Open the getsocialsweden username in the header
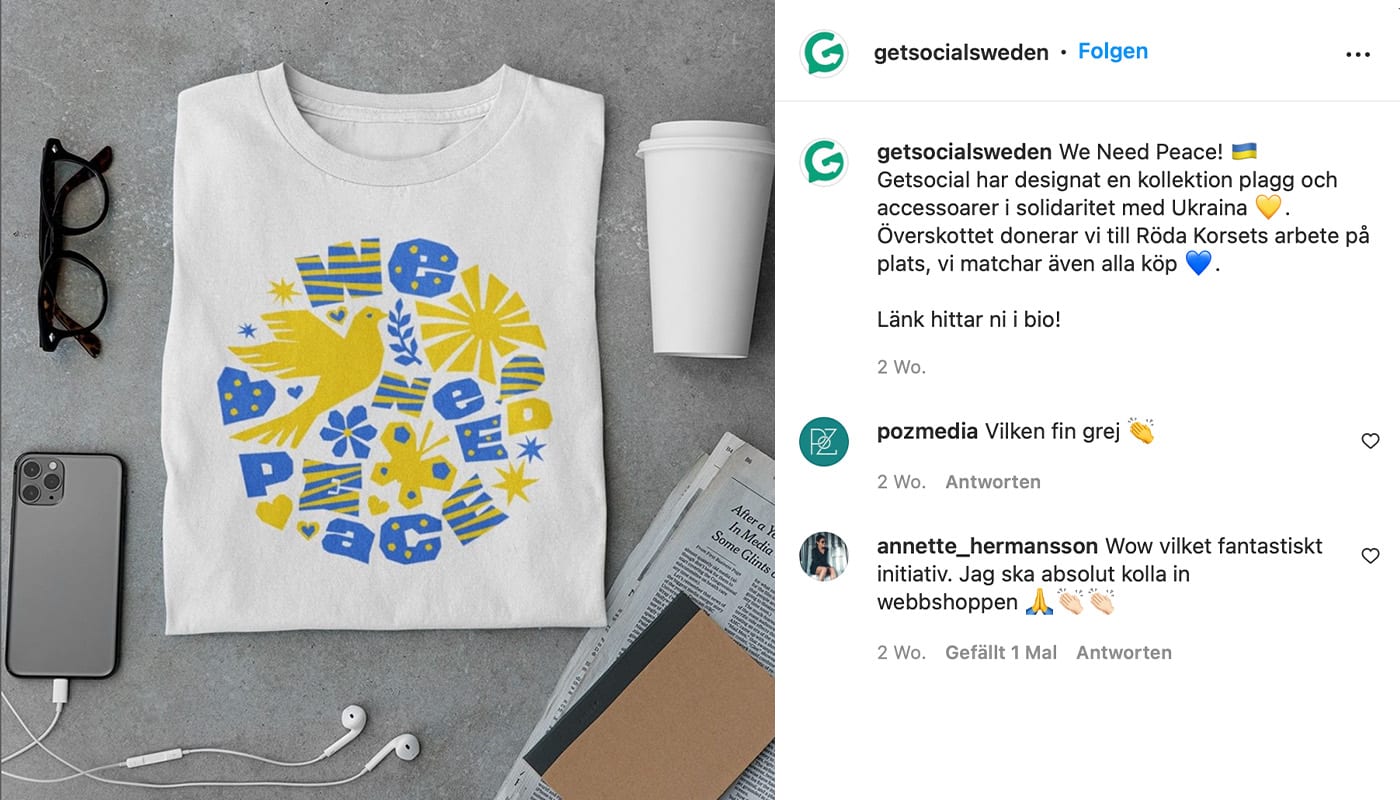The width and height of the screenshot is (1400, 800). [961, 53]
